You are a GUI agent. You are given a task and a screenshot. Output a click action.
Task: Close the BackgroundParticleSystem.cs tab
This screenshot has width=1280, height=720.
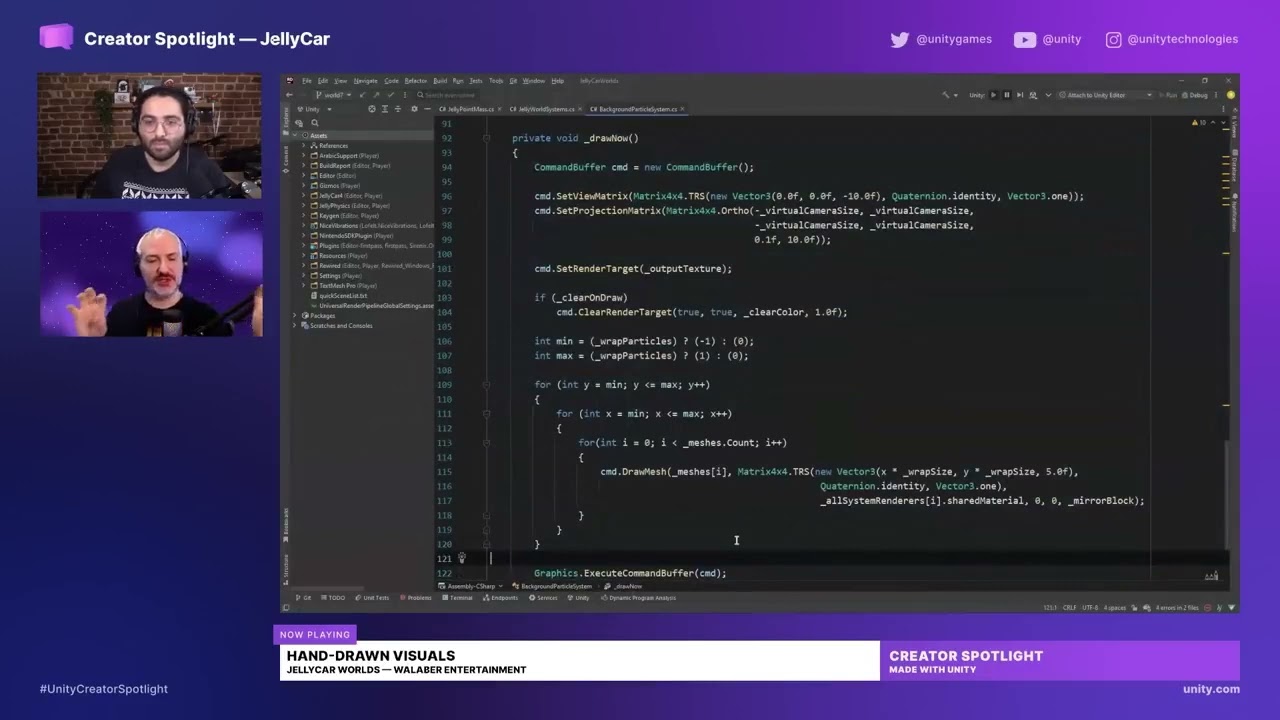[683, 109]
